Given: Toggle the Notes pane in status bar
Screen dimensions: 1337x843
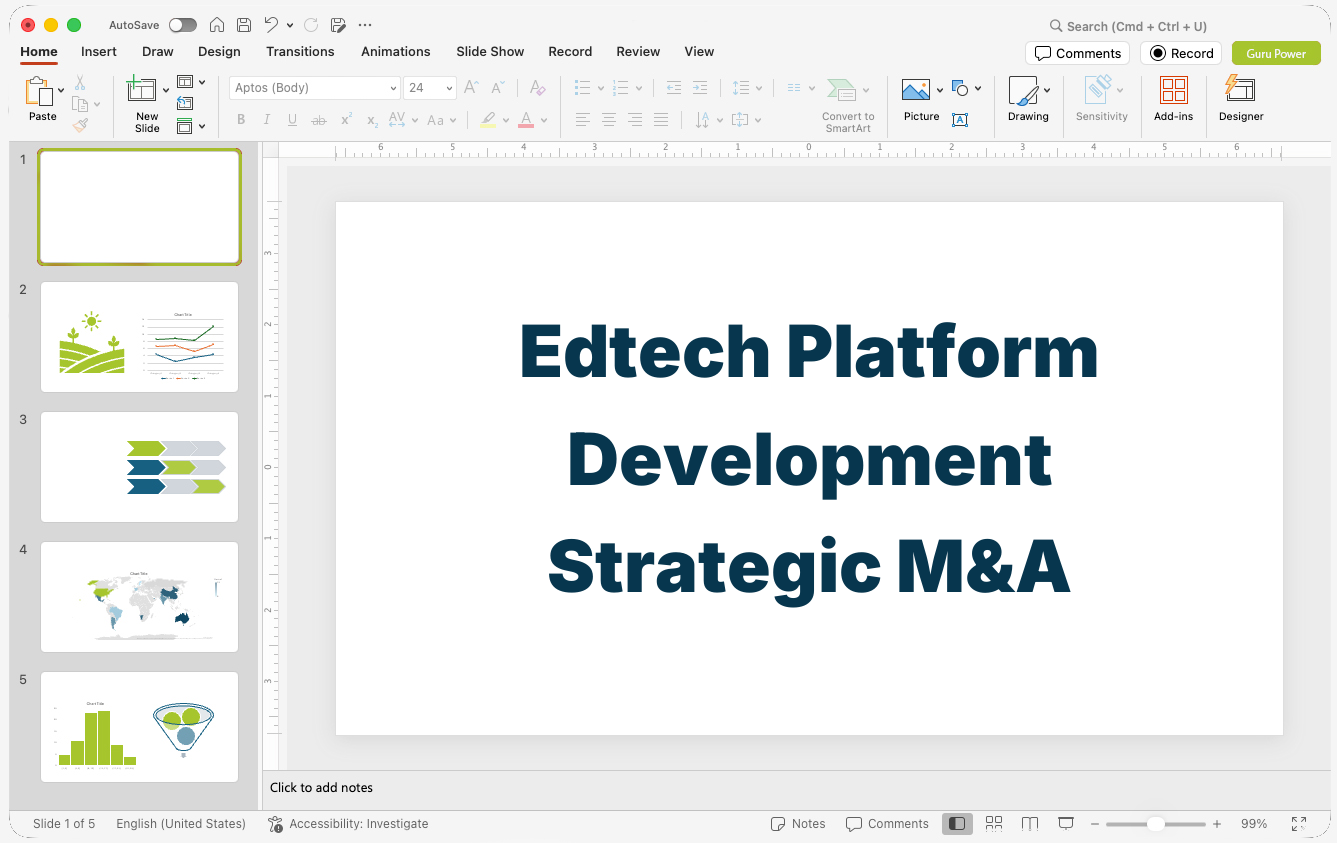Looking at the screenshot, I should (798, 824).
